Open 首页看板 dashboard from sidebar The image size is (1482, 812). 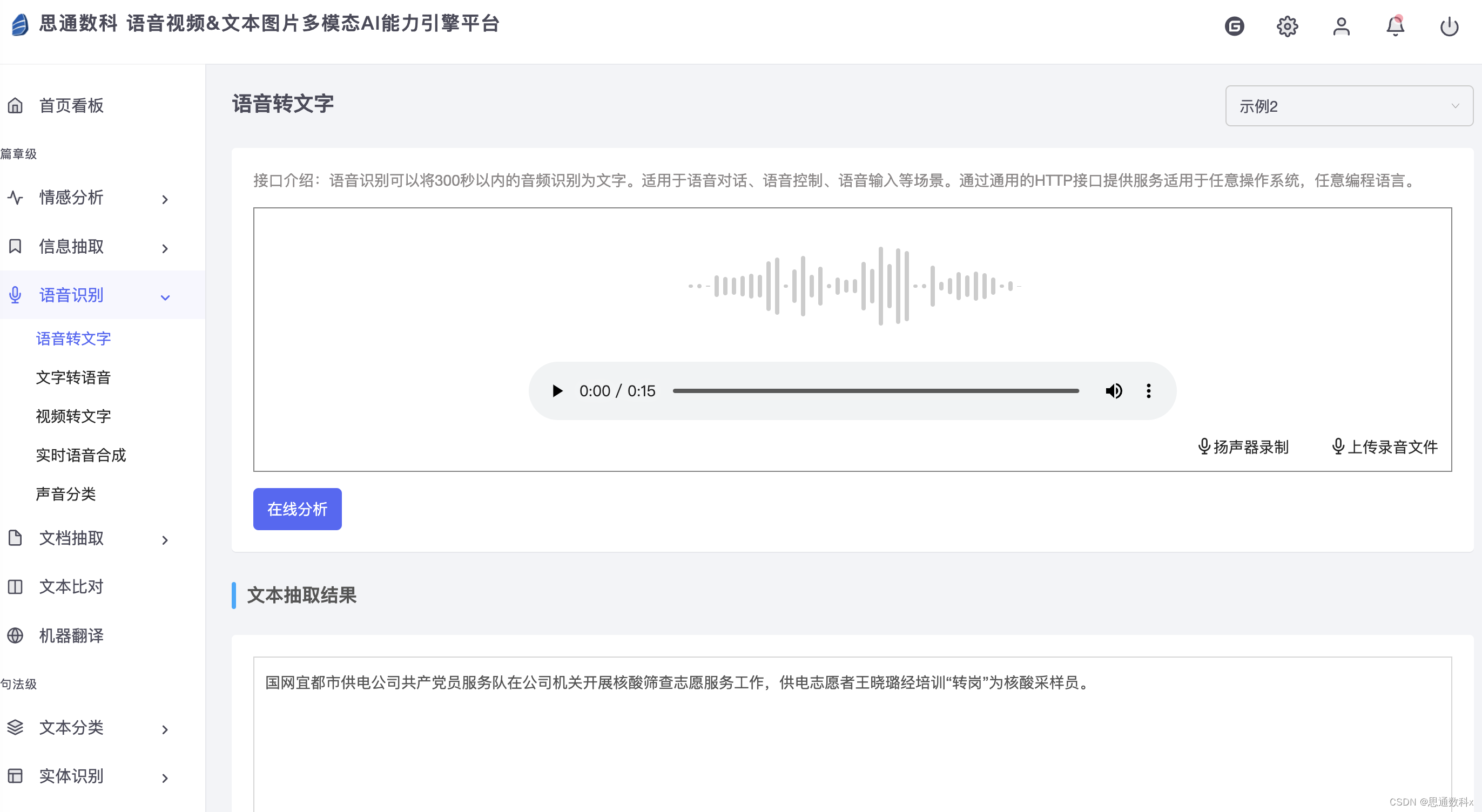coord(71,105)
